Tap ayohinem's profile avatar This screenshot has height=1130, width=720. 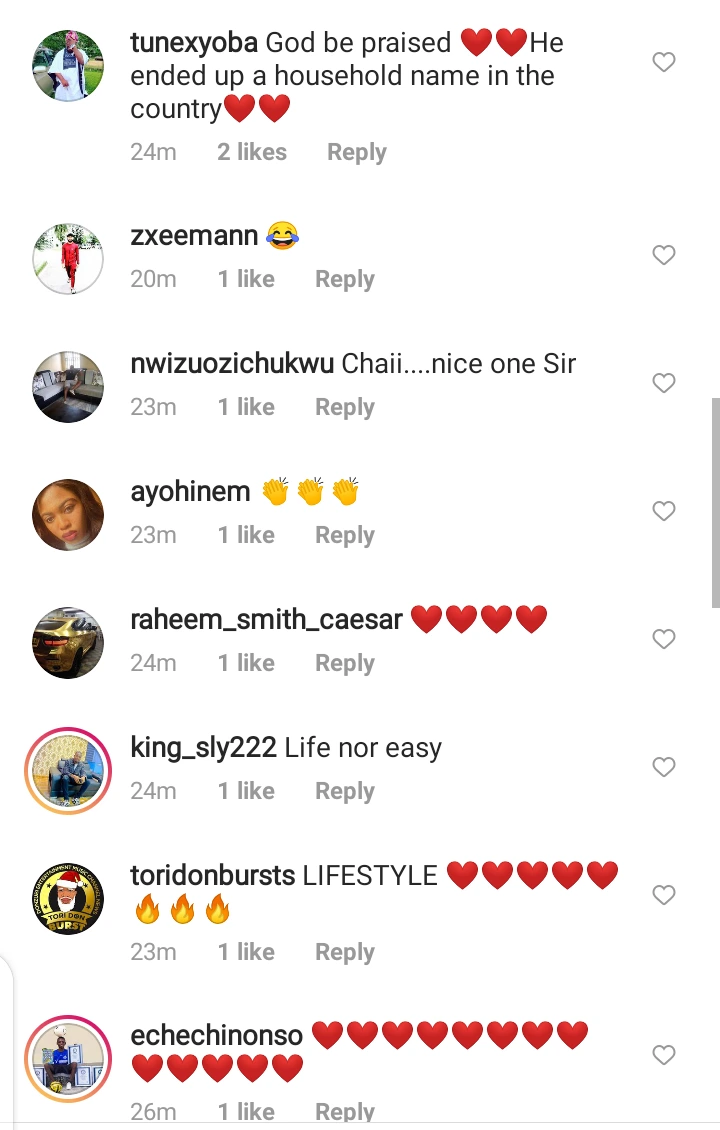click(68, 514)
